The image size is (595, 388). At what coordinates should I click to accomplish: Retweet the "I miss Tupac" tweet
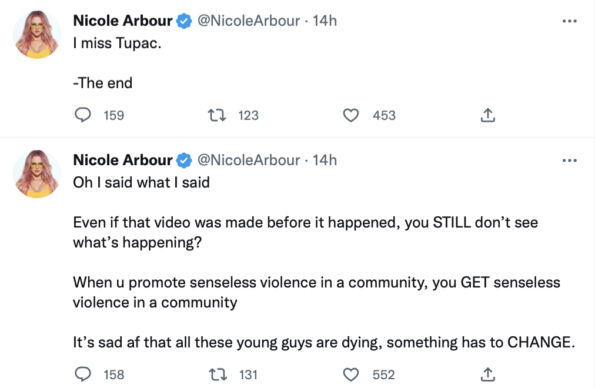(x=217, y=115)
